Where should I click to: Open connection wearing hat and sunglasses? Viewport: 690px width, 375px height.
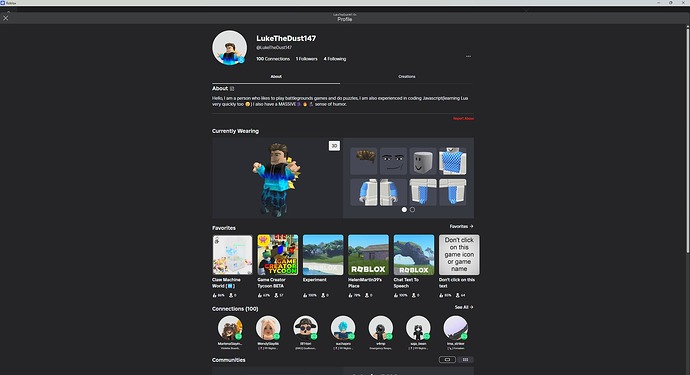pyautogui.click(x=305, y=328)
